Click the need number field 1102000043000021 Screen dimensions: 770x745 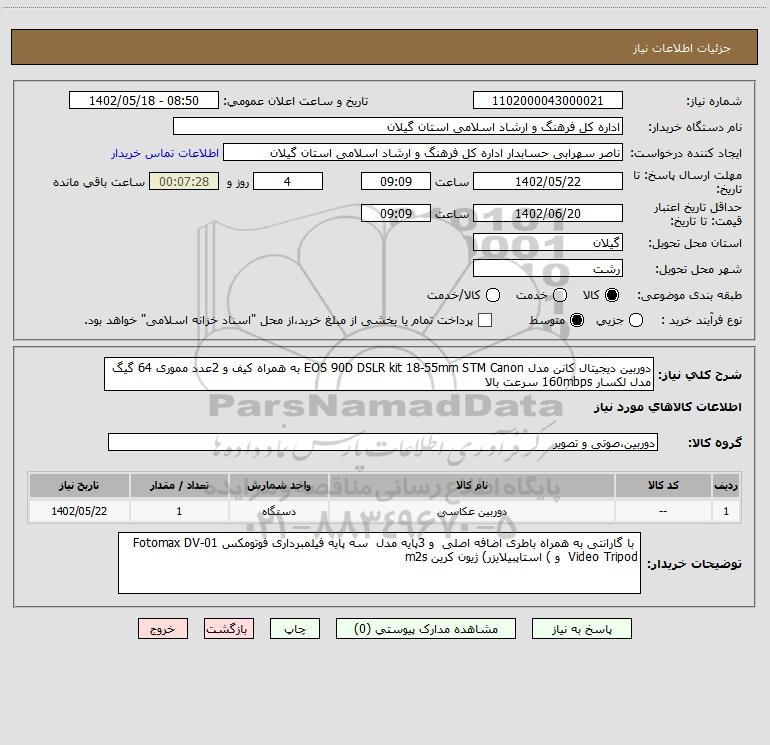click(x=548, y=101)
